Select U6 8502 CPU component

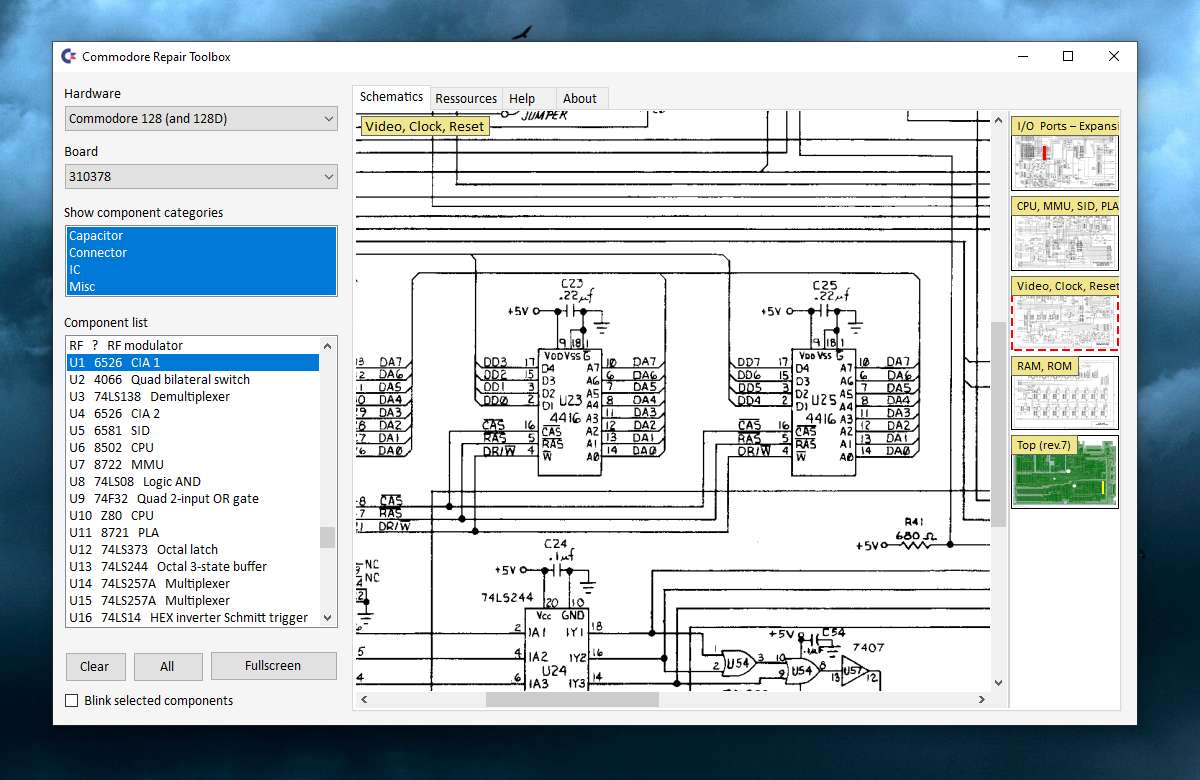pyautogui.click(x=193, y=448)
